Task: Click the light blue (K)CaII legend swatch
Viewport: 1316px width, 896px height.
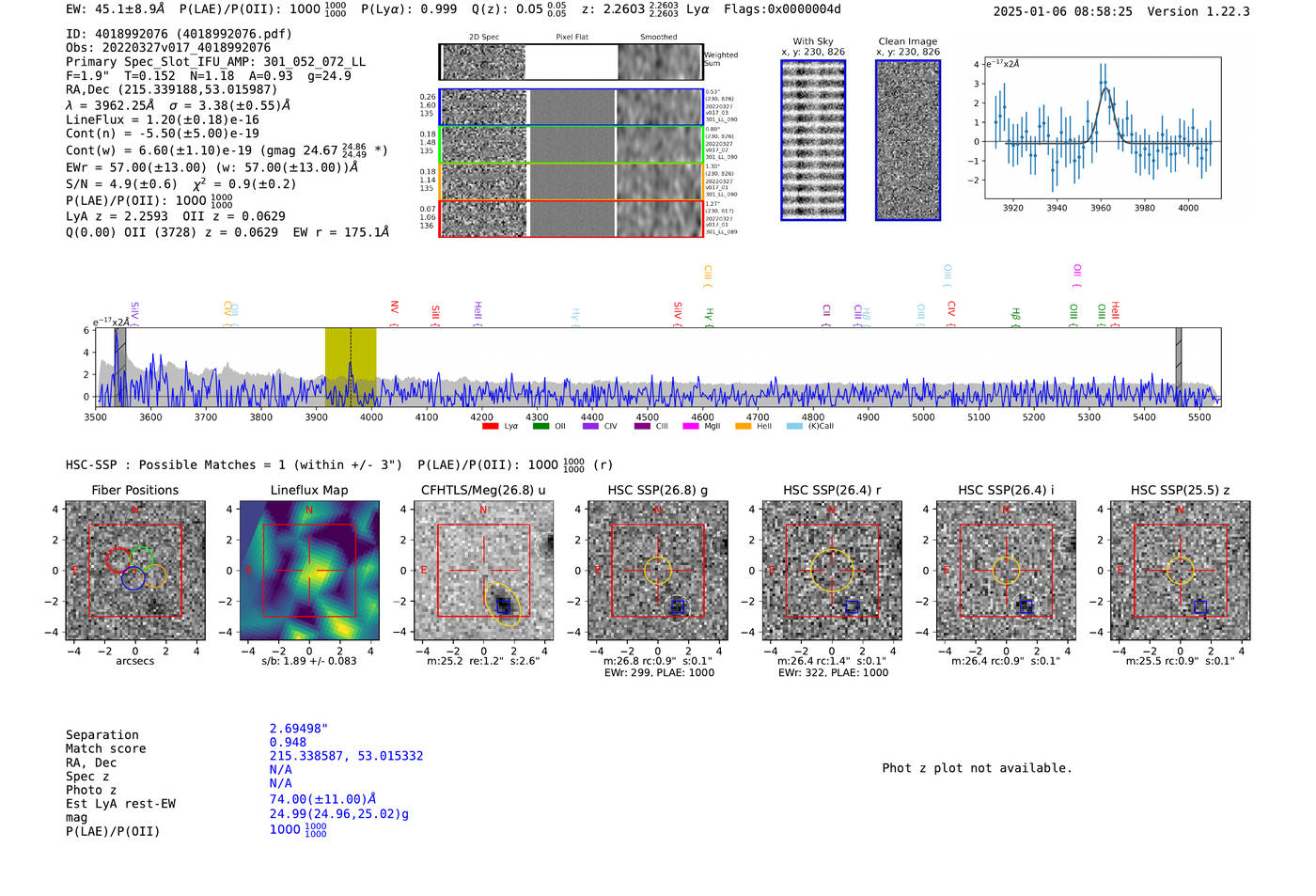Action: click(x=794, y=426)
